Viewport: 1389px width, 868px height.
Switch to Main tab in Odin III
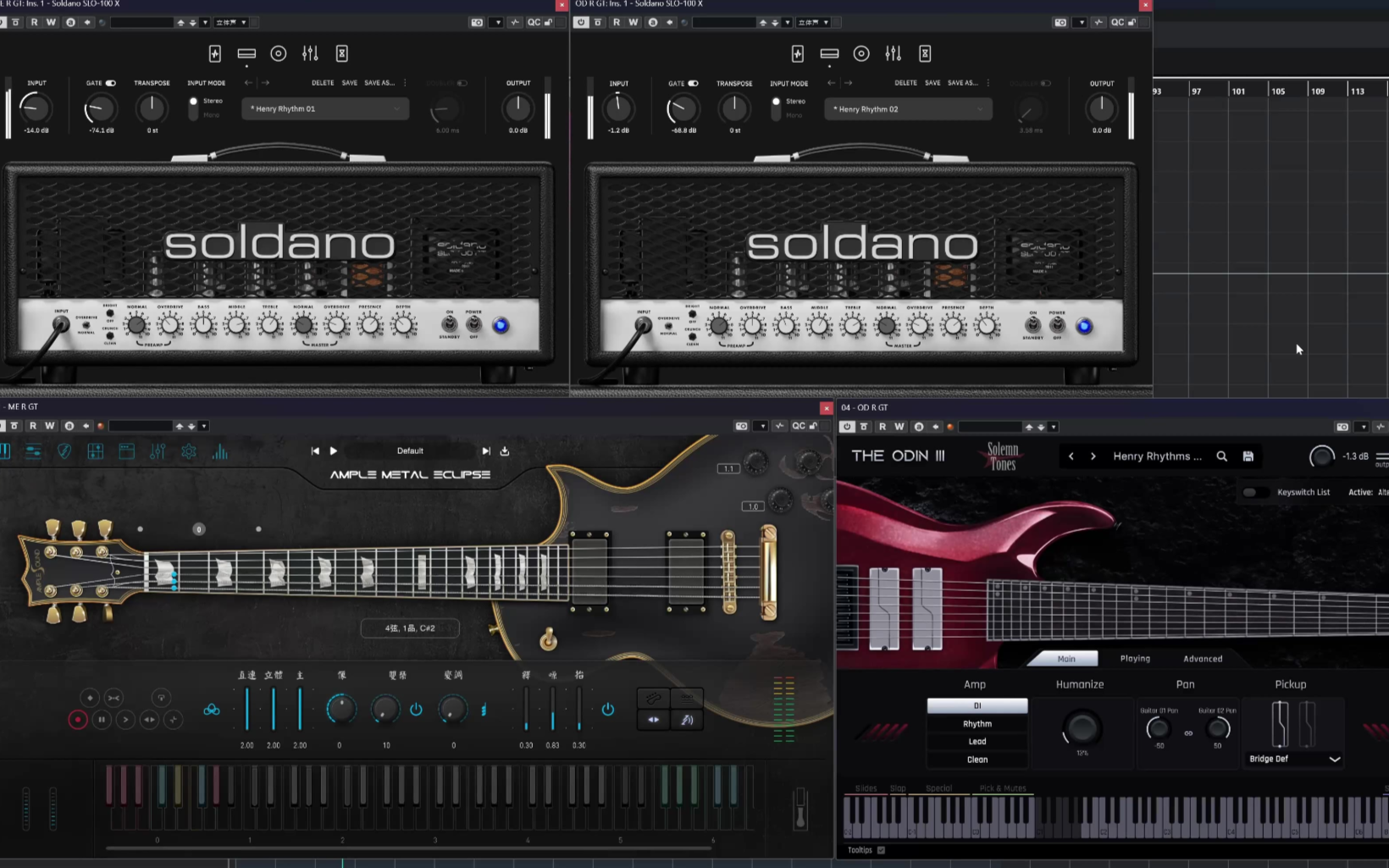point(1066,659)
